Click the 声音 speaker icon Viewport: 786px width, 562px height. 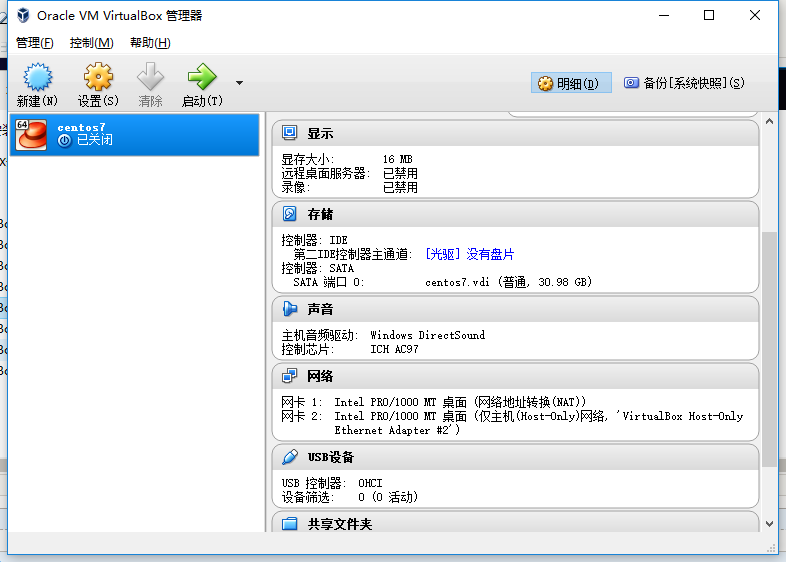290,308
